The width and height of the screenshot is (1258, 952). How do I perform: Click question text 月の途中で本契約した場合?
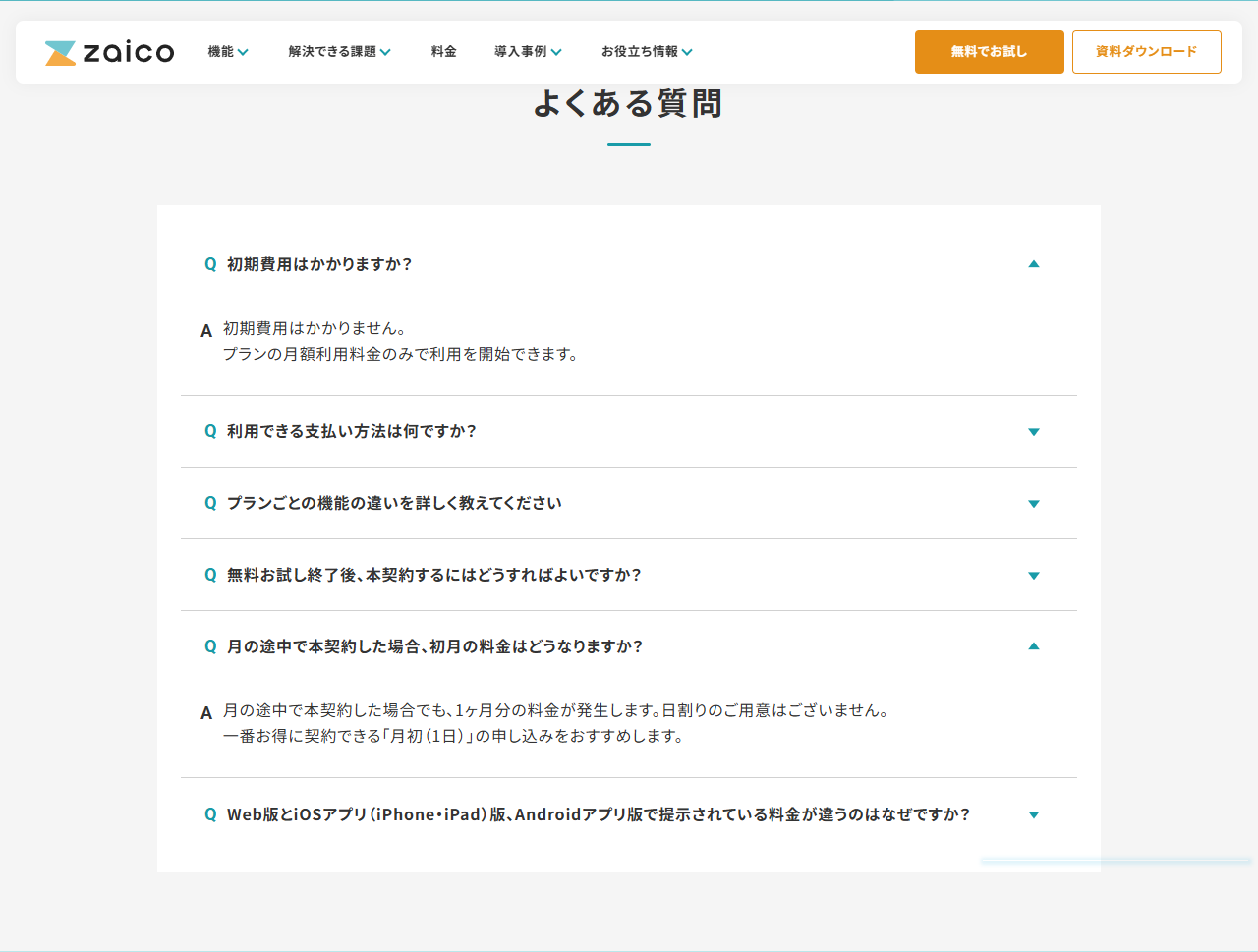[x=434, y=646]
